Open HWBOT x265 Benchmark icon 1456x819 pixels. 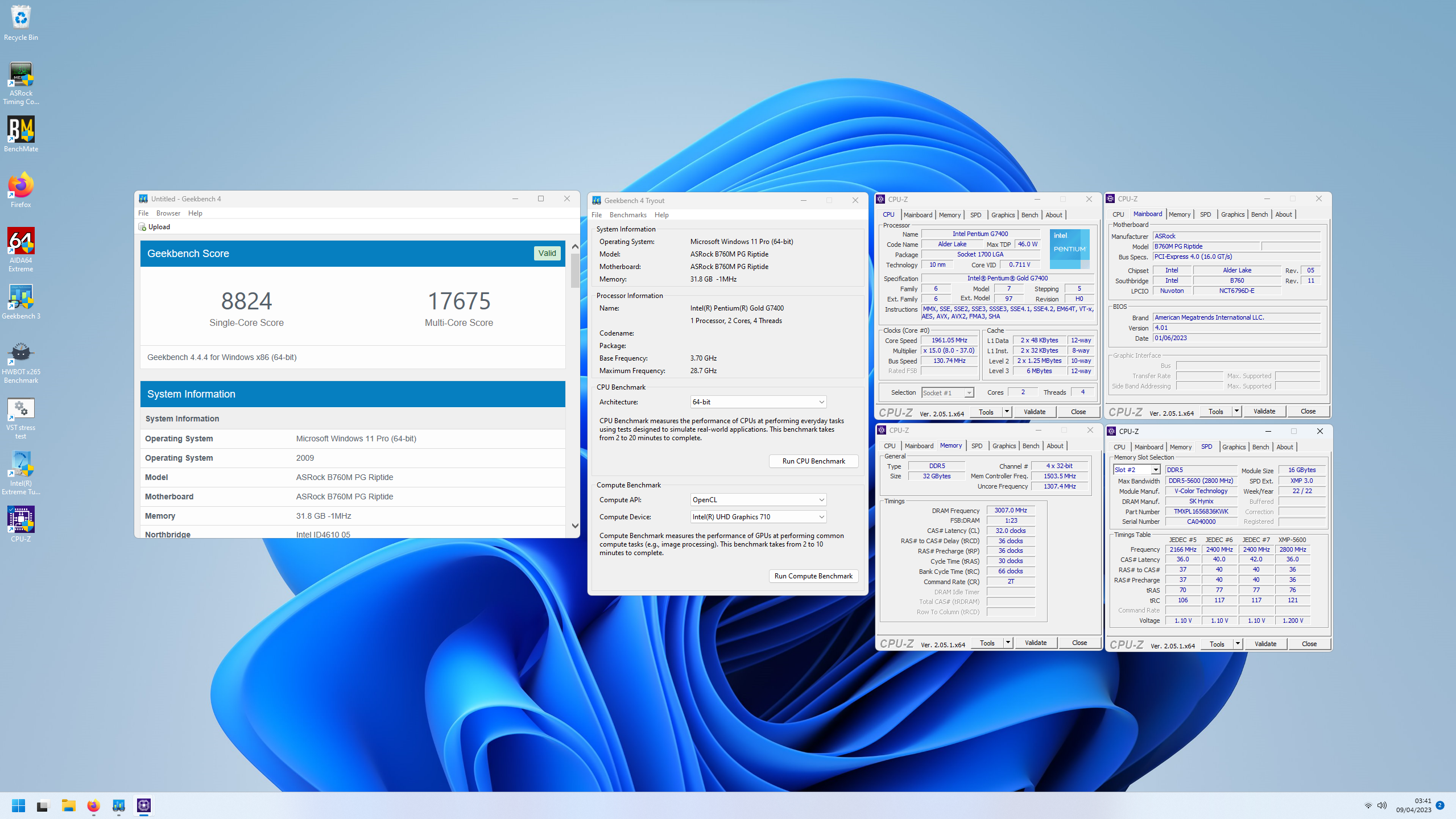click(21, 361)
